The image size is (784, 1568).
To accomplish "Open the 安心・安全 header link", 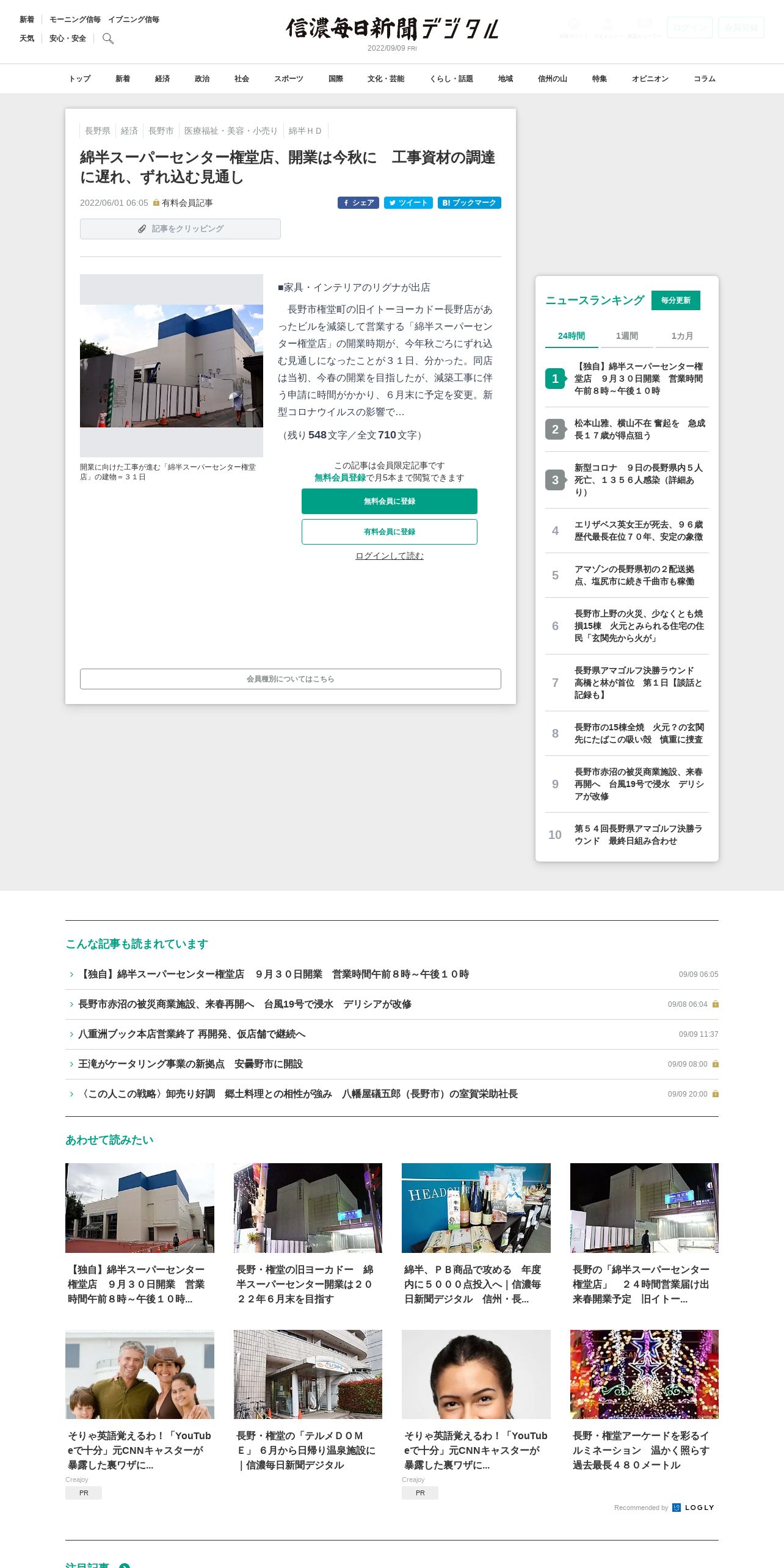I will click(68, 38).
